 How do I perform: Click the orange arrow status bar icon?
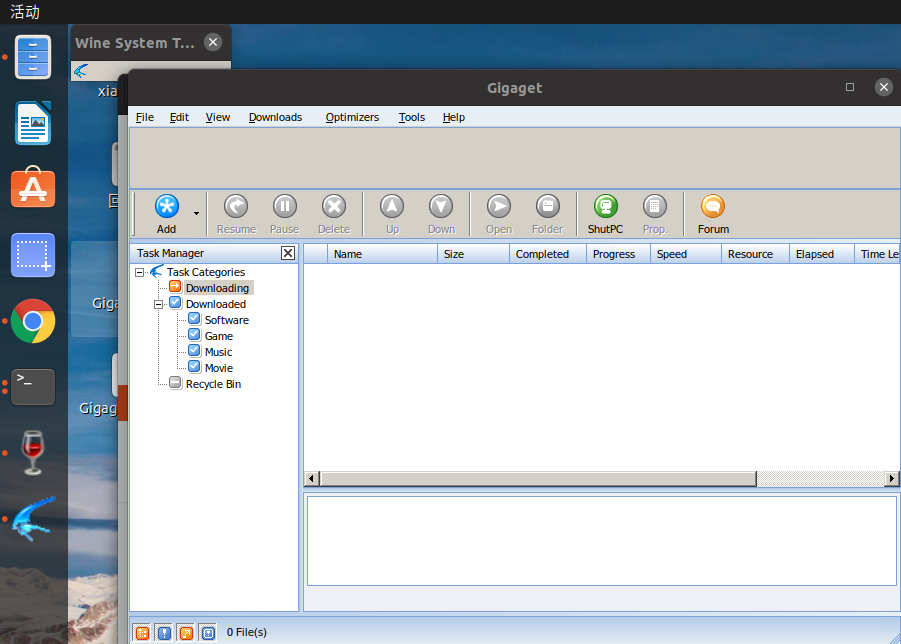coord(186,633)
